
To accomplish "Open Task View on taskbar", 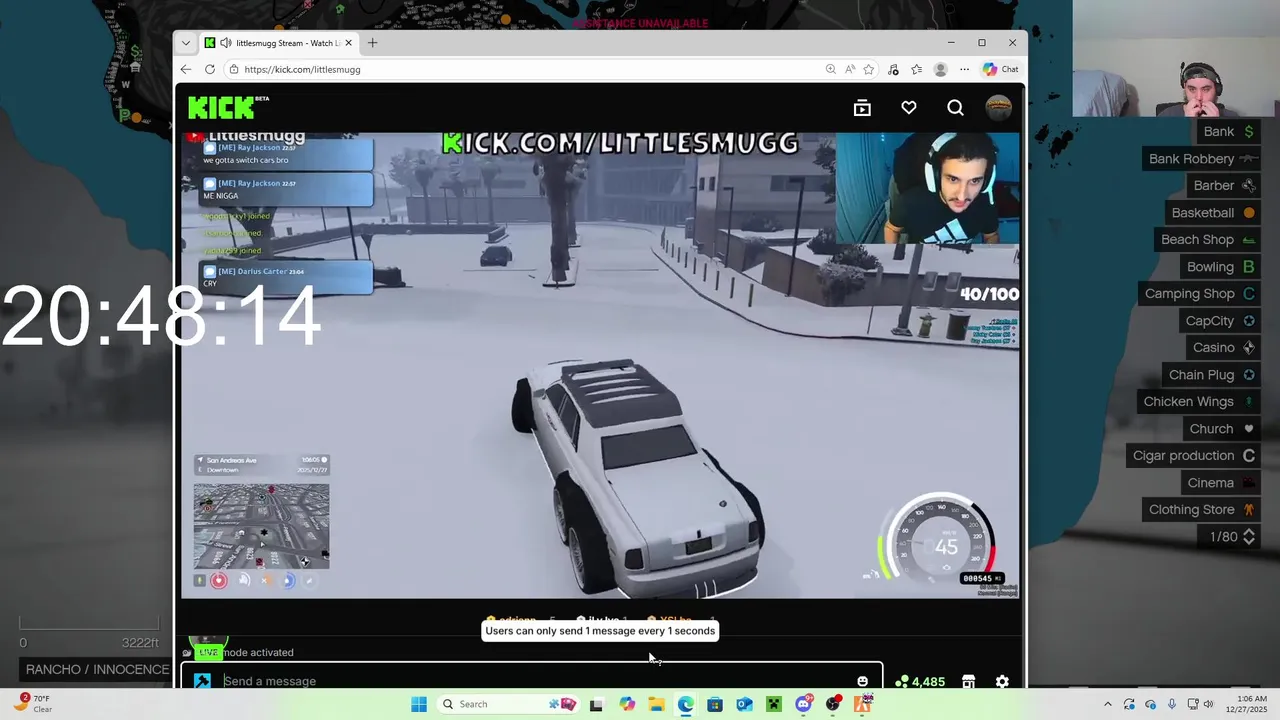I will pos(596,704).
